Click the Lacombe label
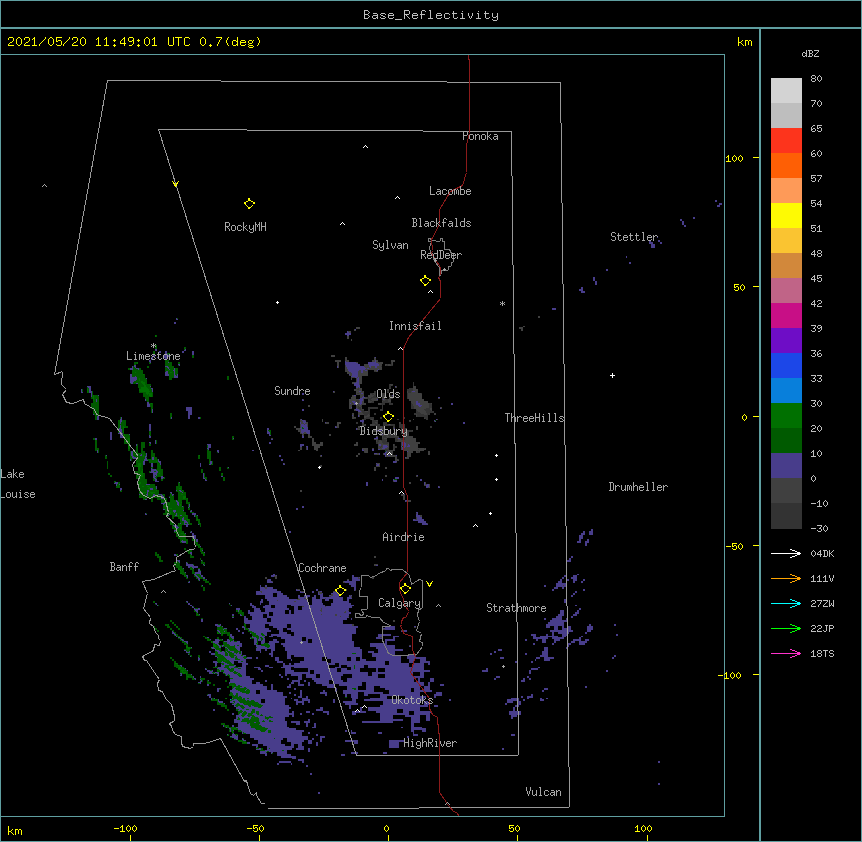Viewport: 862px width, 842px height. [x=450, y=191]
